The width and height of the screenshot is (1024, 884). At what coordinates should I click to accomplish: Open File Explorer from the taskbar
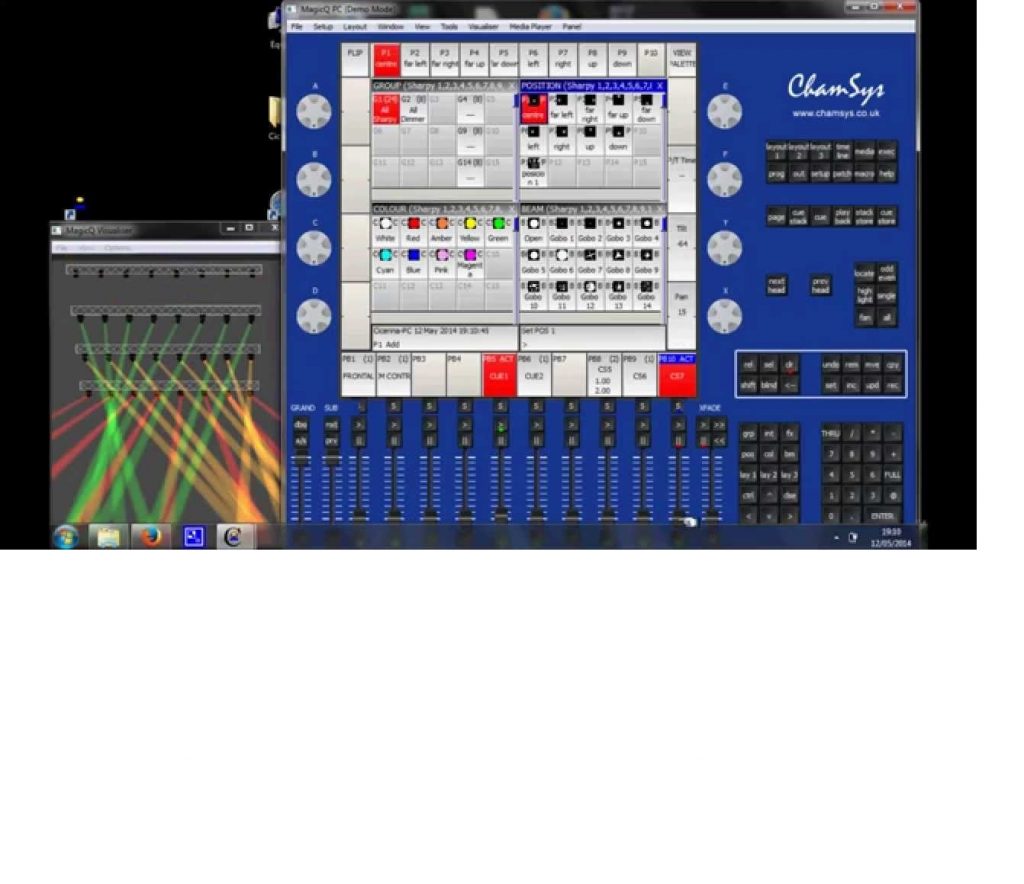[x=108, y=537]
